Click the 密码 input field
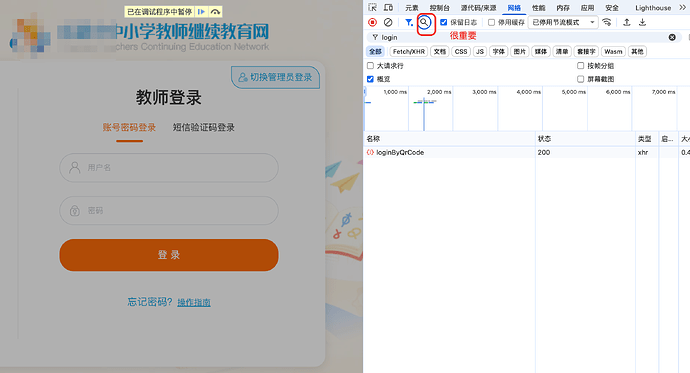The height and width of the screenshot is (373, 690). click(169, 211)
